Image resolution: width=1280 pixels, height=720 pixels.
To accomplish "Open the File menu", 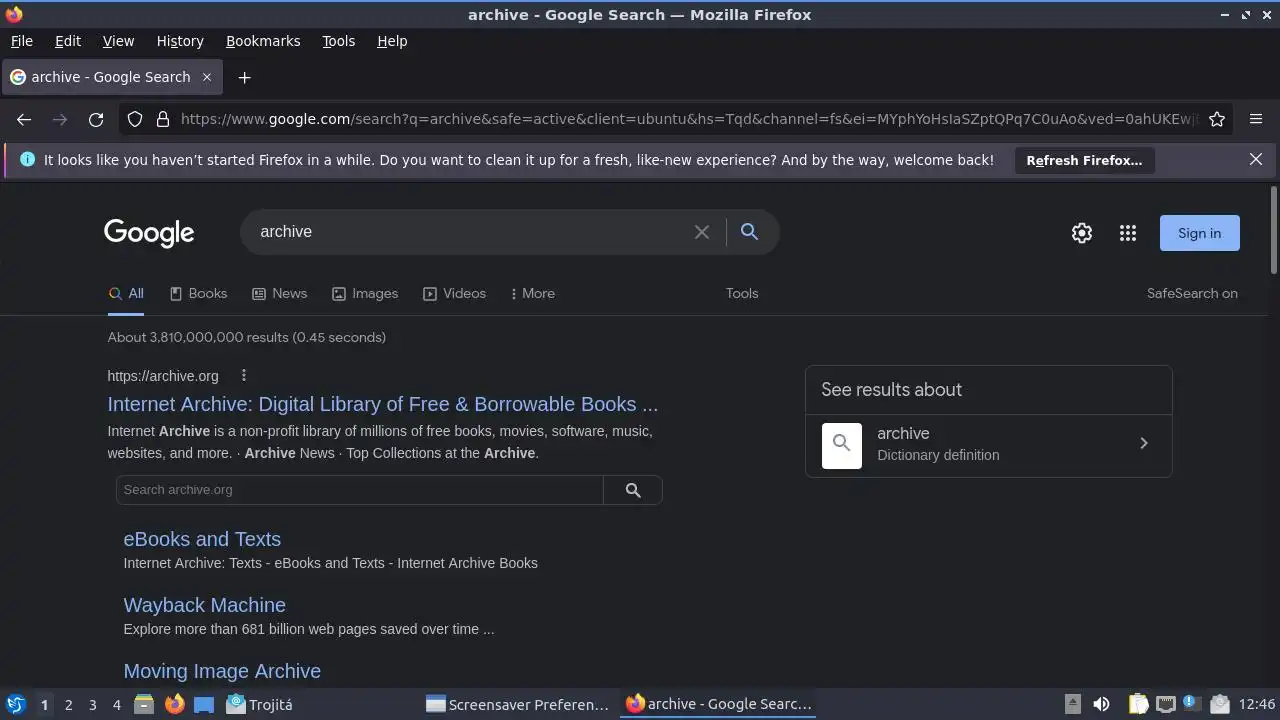I will (x=21, y=41).
